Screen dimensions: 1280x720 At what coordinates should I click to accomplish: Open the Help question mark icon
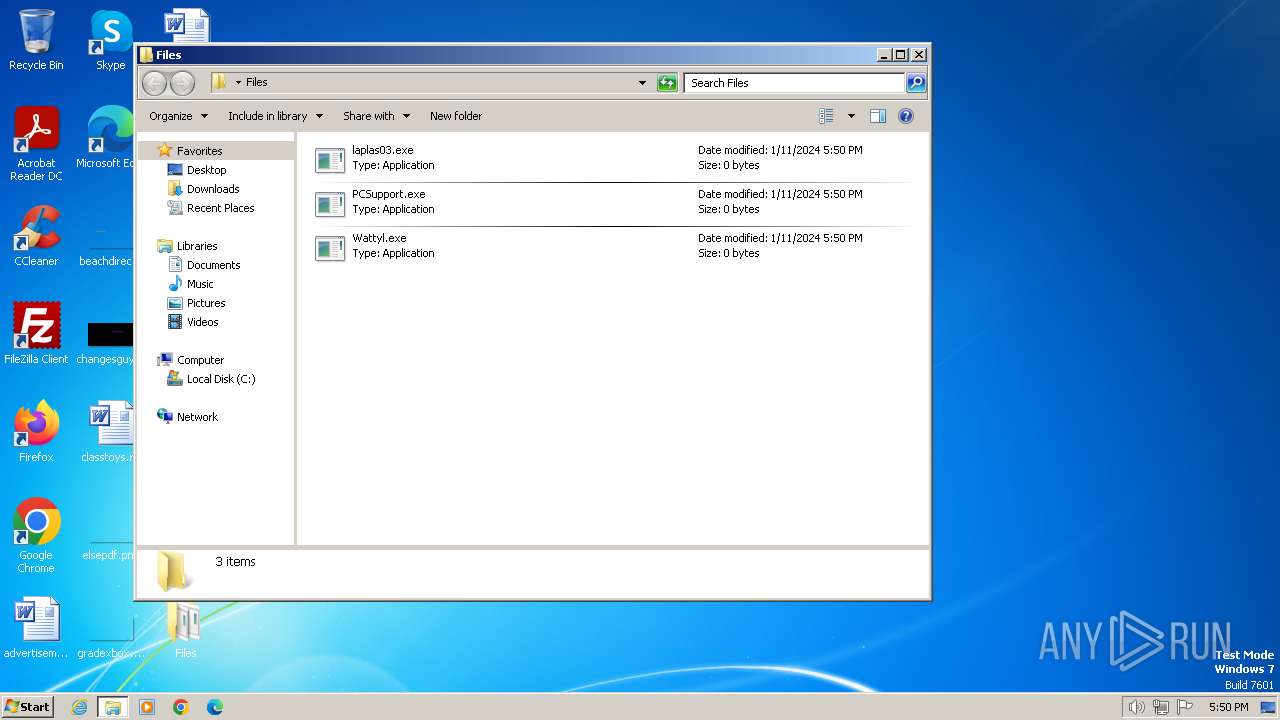[906, 116]
